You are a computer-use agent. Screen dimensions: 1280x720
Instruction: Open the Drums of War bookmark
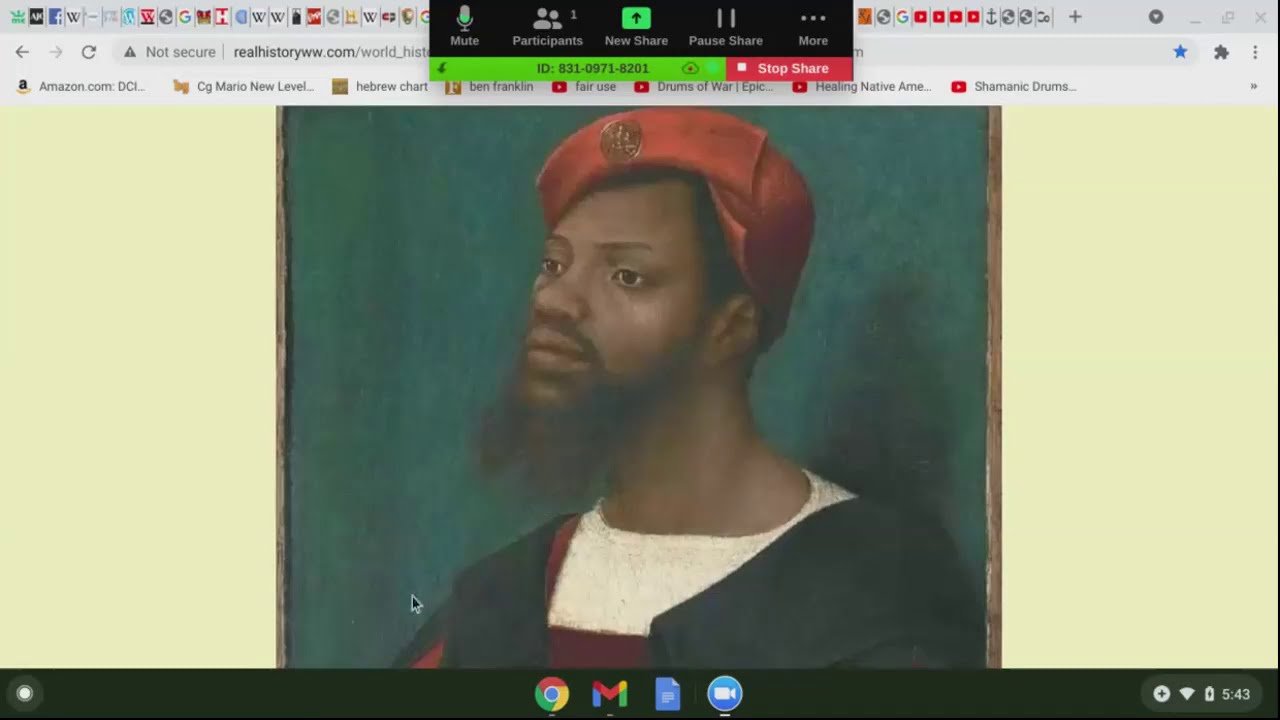(x=704, y=86)
